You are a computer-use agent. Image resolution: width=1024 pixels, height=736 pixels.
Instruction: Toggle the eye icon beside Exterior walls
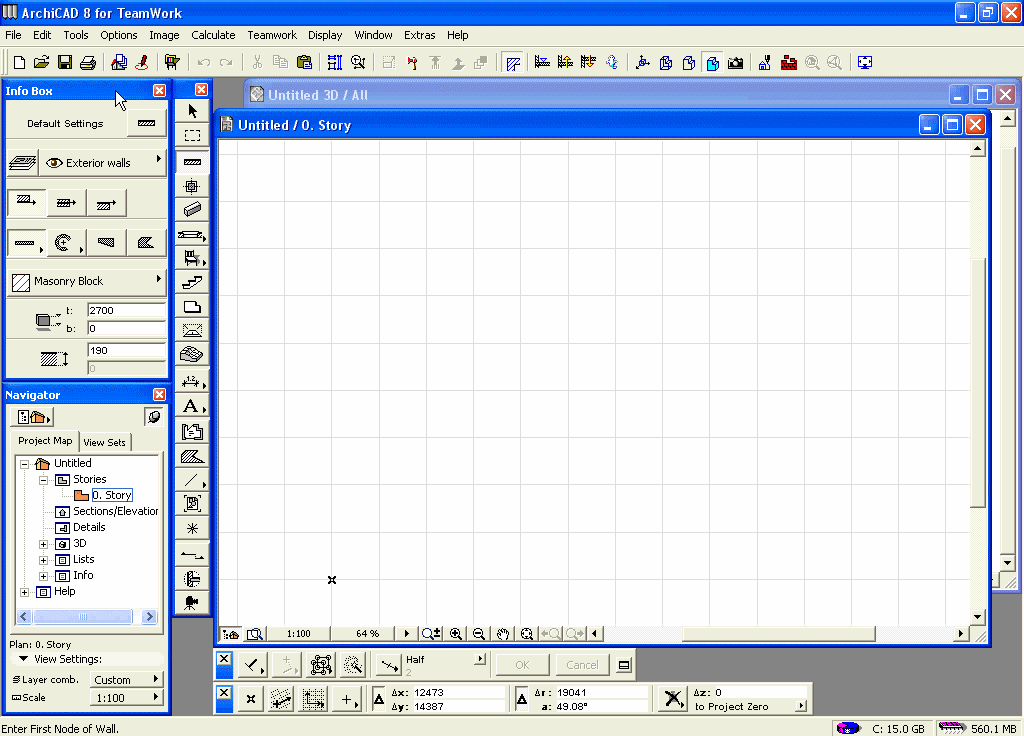[54, 163]
